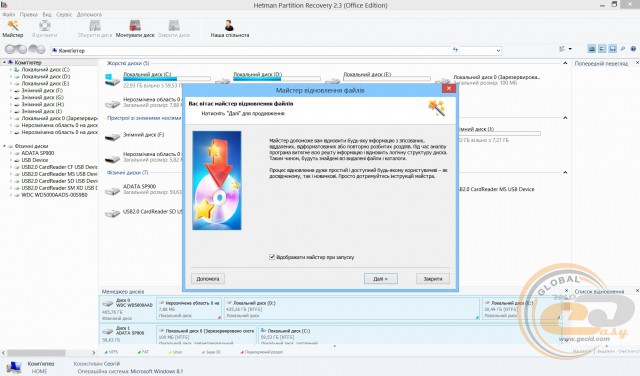
Task: Click the Знімний диск (I:) usage bar
Action: click(500, 133)
